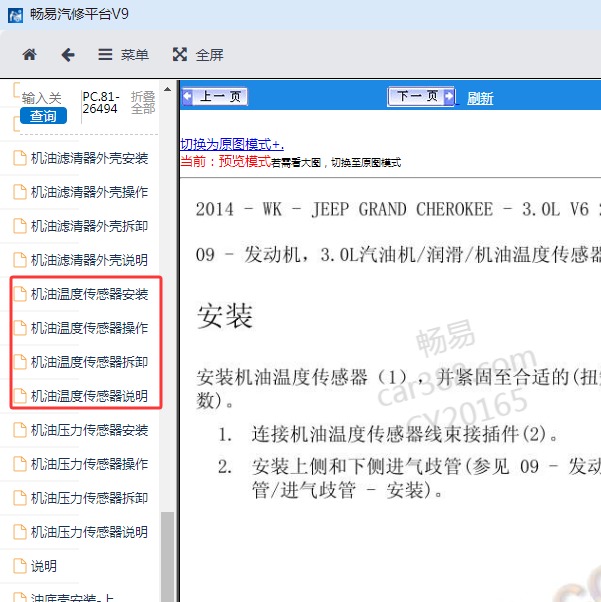Click file icon beside 机油温度传感器安装

20,294
